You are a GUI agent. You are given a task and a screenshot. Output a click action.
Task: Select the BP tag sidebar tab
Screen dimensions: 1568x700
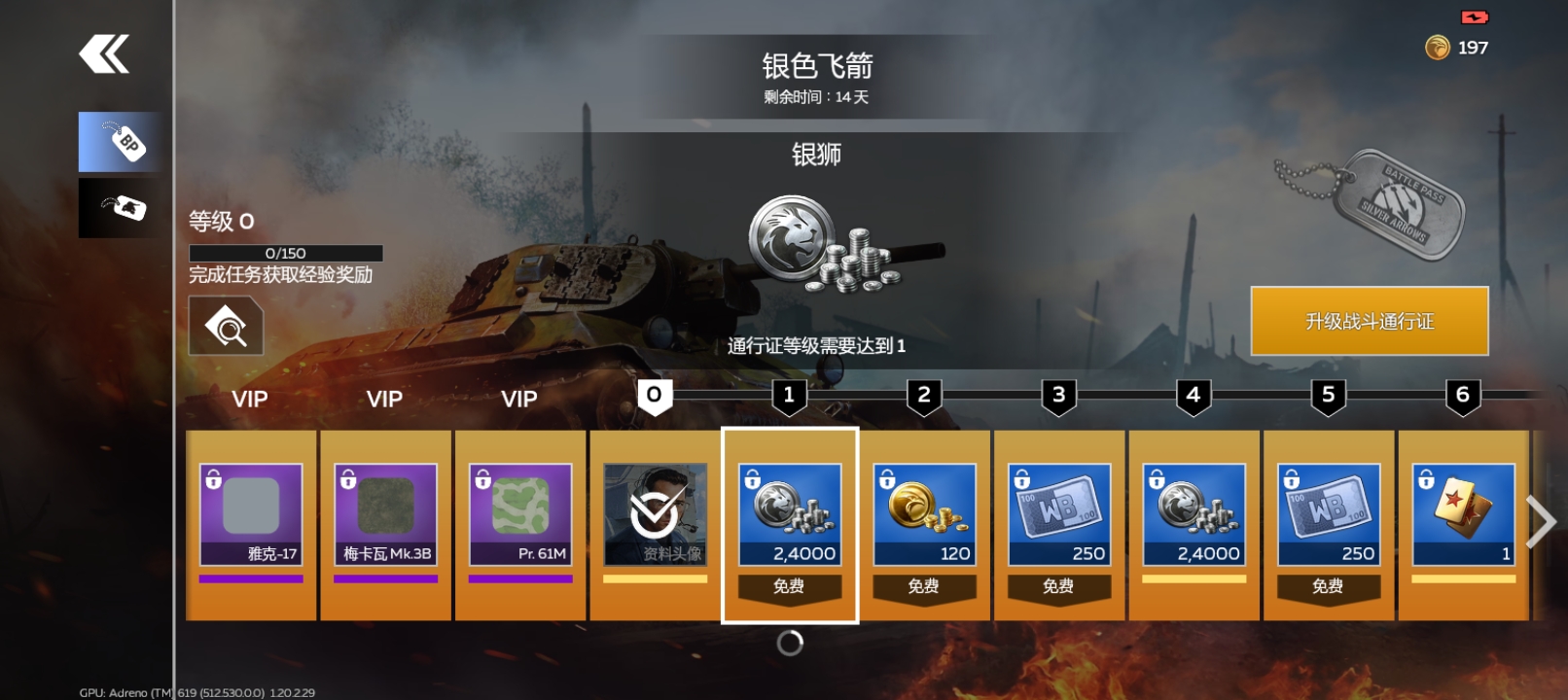[121, 142]
